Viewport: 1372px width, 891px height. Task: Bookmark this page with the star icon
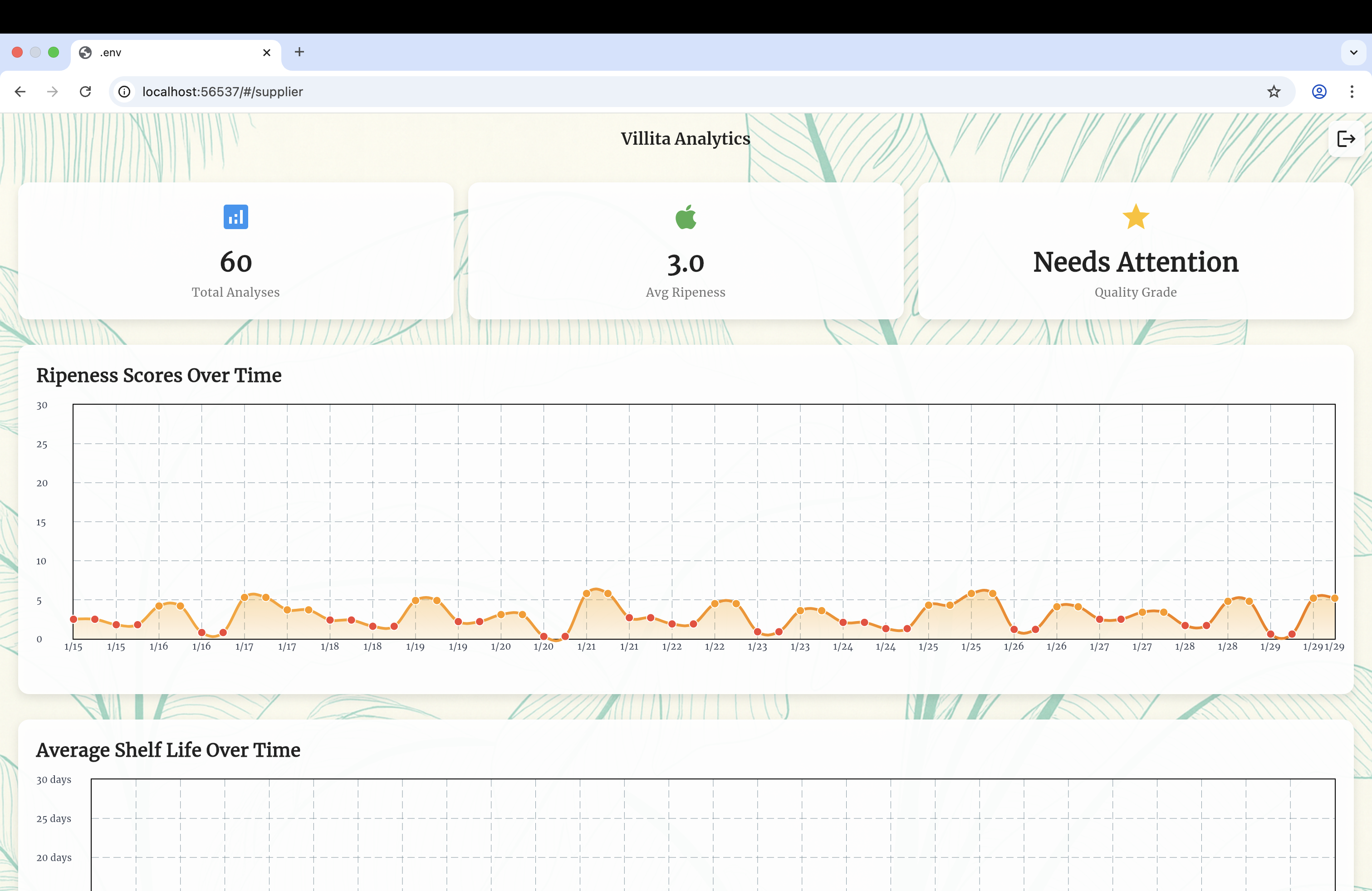[x=1274, y=92]
